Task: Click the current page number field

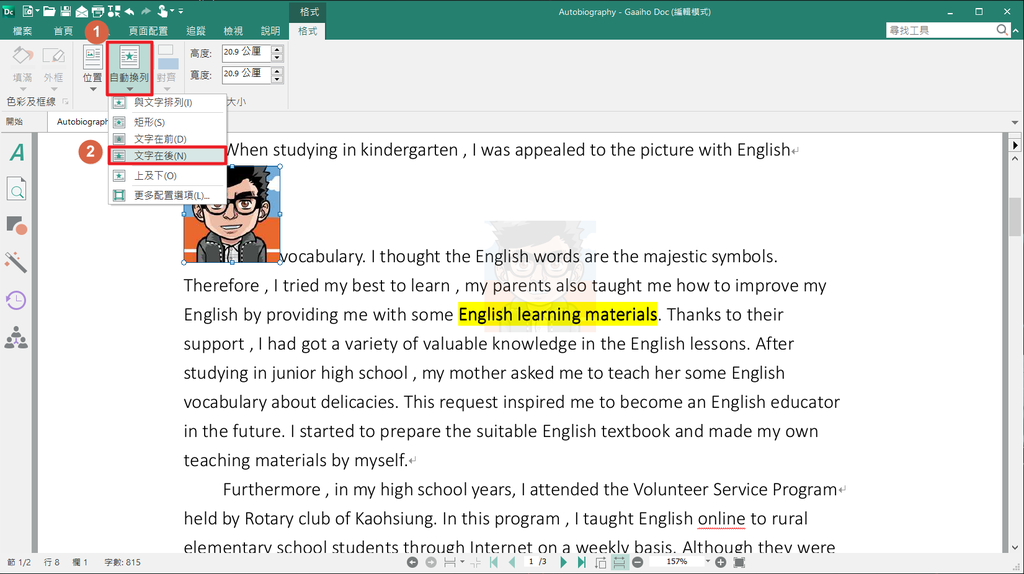Action: 531,562
